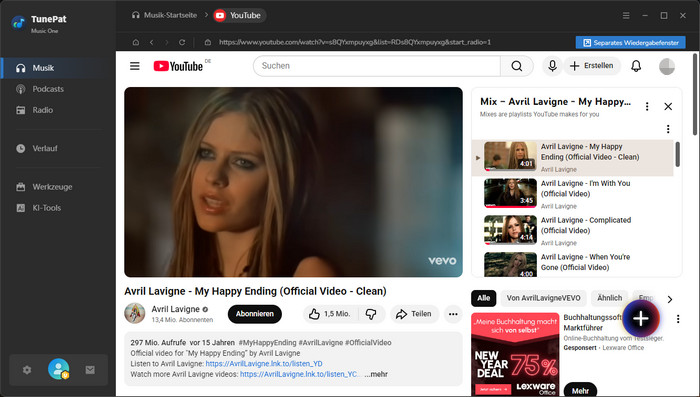Open TunePat hamburger menu in title bar

point(626,16)
